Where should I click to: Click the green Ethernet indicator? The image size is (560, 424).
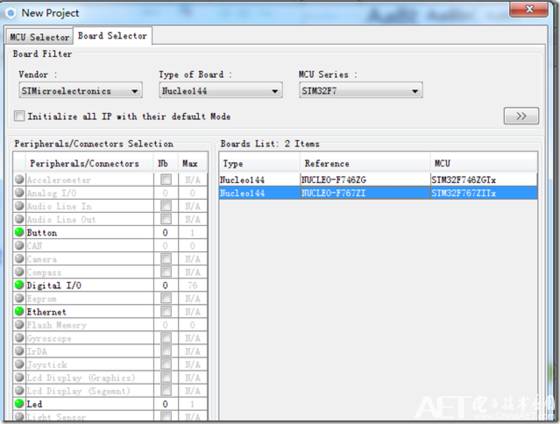pos(19,311)
